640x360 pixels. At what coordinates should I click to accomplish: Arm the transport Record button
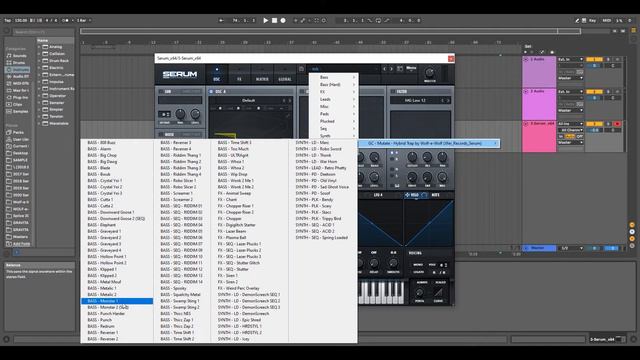[x=283, y=20]
